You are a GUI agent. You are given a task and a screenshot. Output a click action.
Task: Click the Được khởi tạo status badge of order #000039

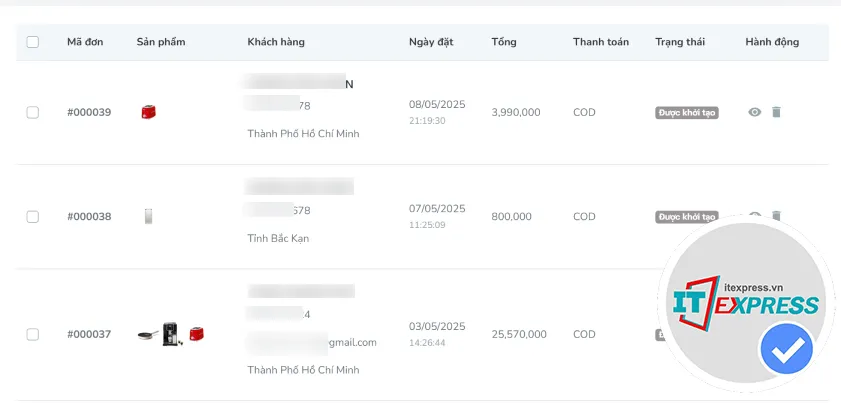pyautogui.click(x=687, y=113)
